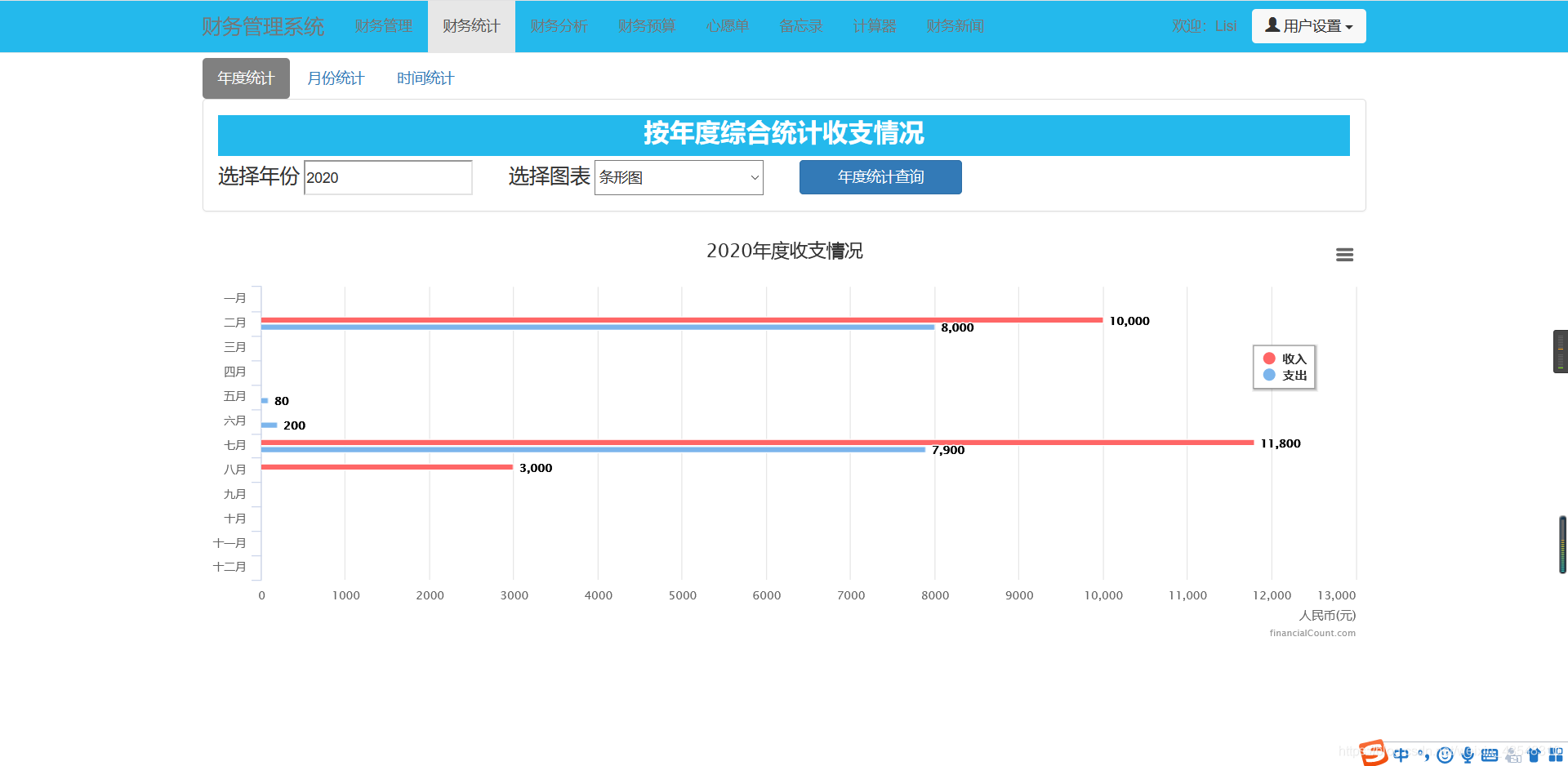Open the 财务预算 nav item
The image size is (1568, 766).
point(647,26)
